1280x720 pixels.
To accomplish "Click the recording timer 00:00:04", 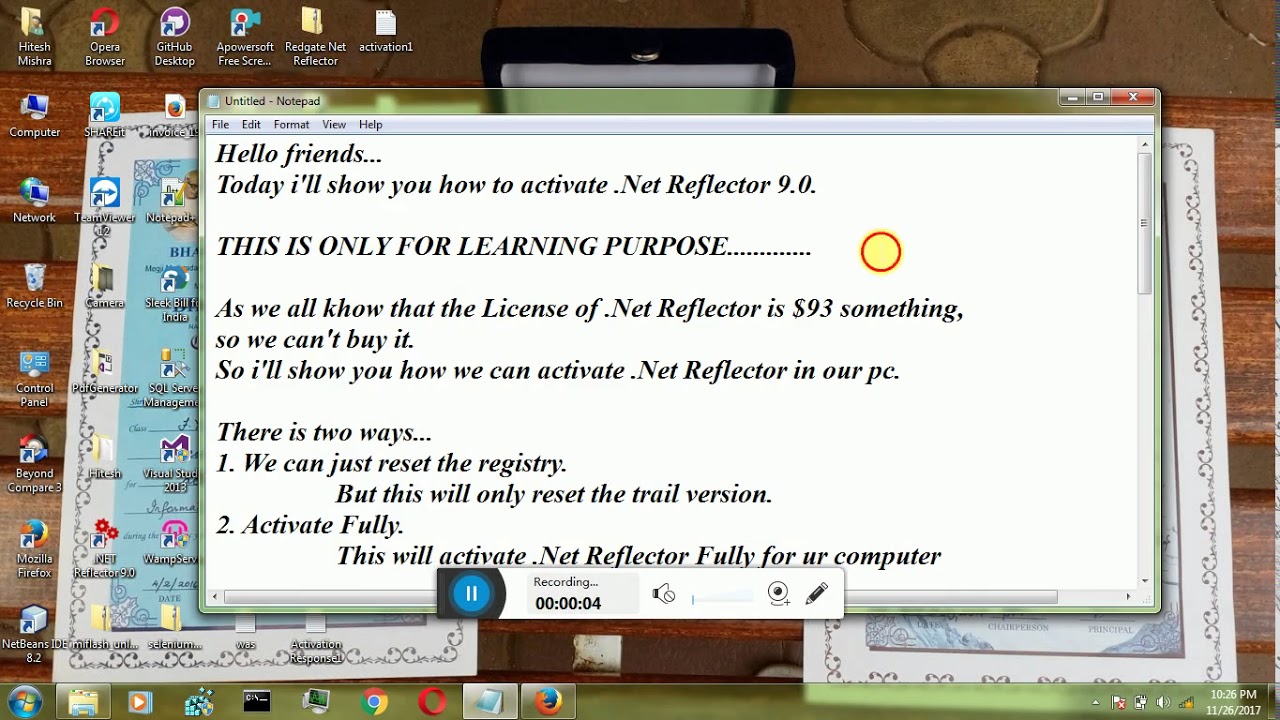I will tap(568, 603).
